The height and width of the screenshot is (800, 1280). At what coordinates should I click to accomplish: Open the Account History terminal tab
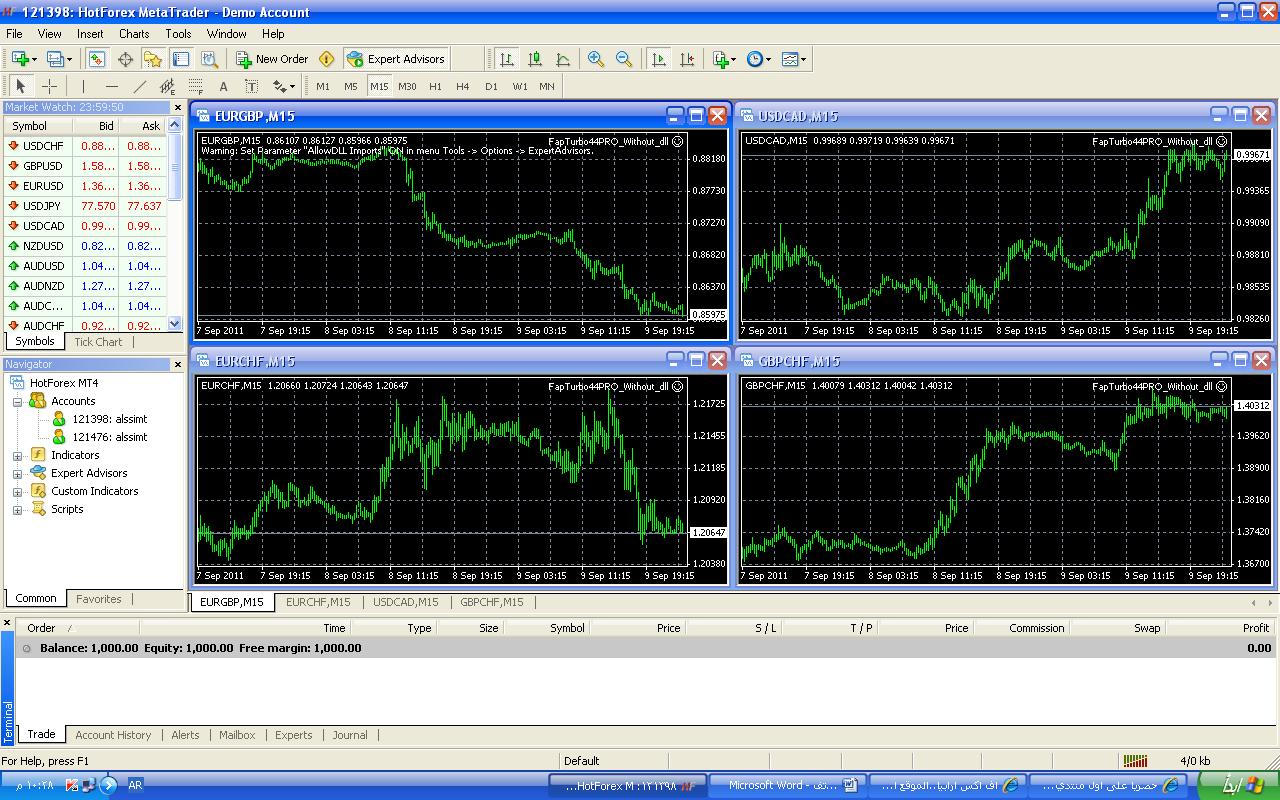[113, 735]
